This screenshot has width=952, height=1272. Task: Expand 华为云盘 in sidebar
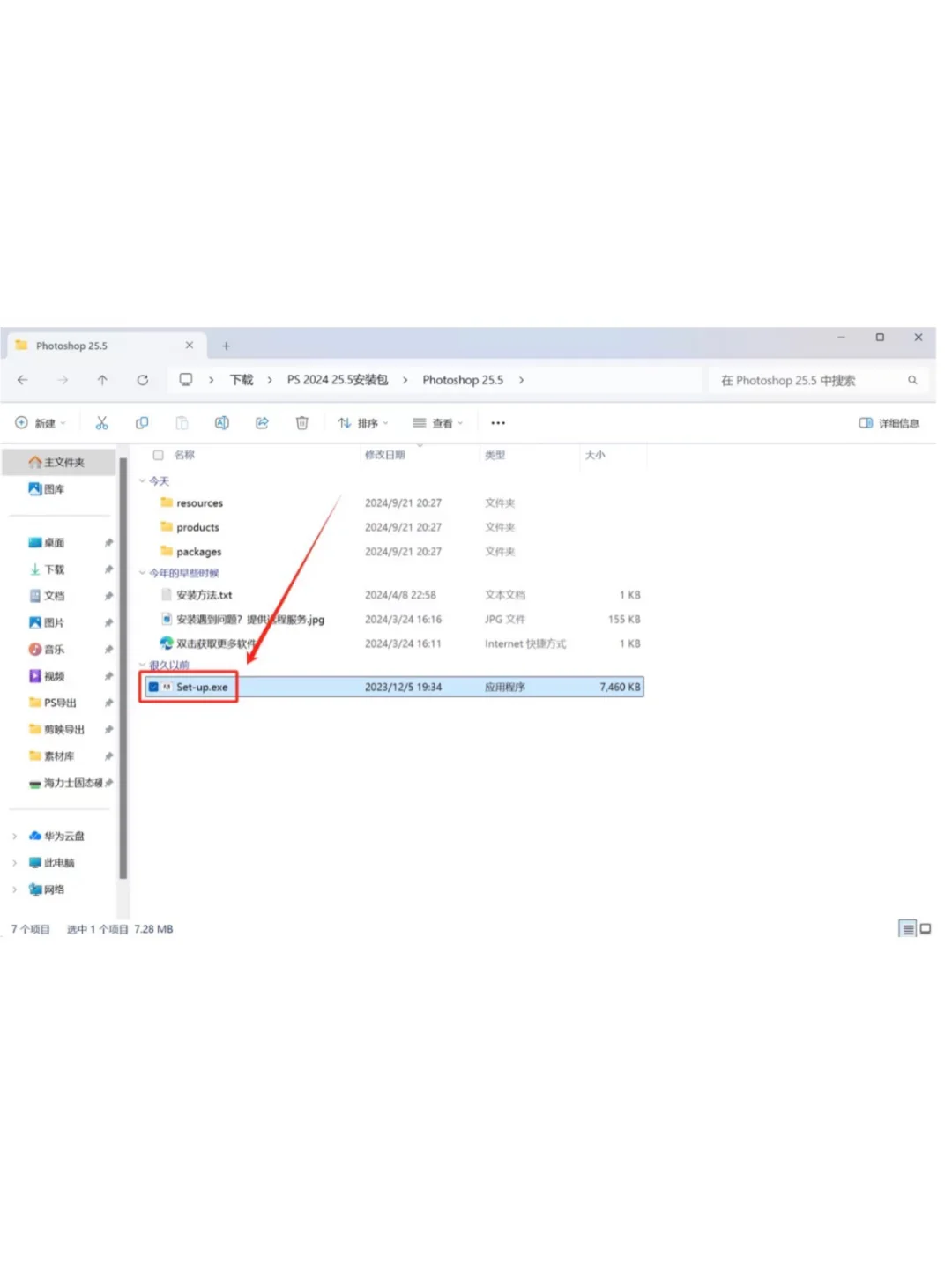click(15, 837)
